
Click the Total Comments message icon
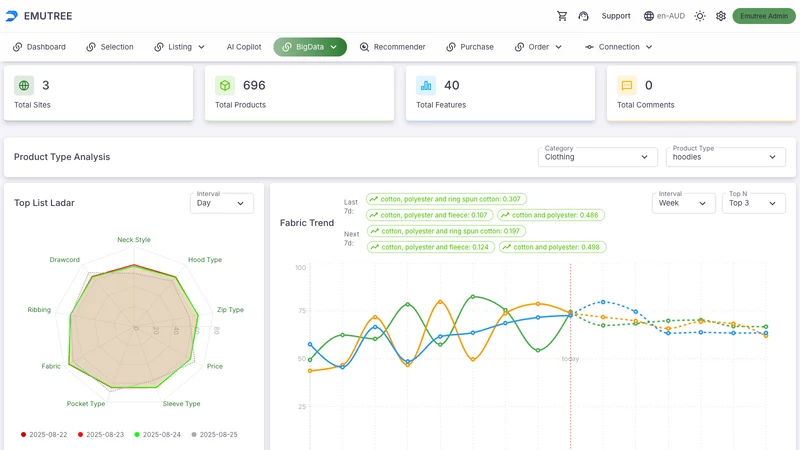click(x=627, y=86)
